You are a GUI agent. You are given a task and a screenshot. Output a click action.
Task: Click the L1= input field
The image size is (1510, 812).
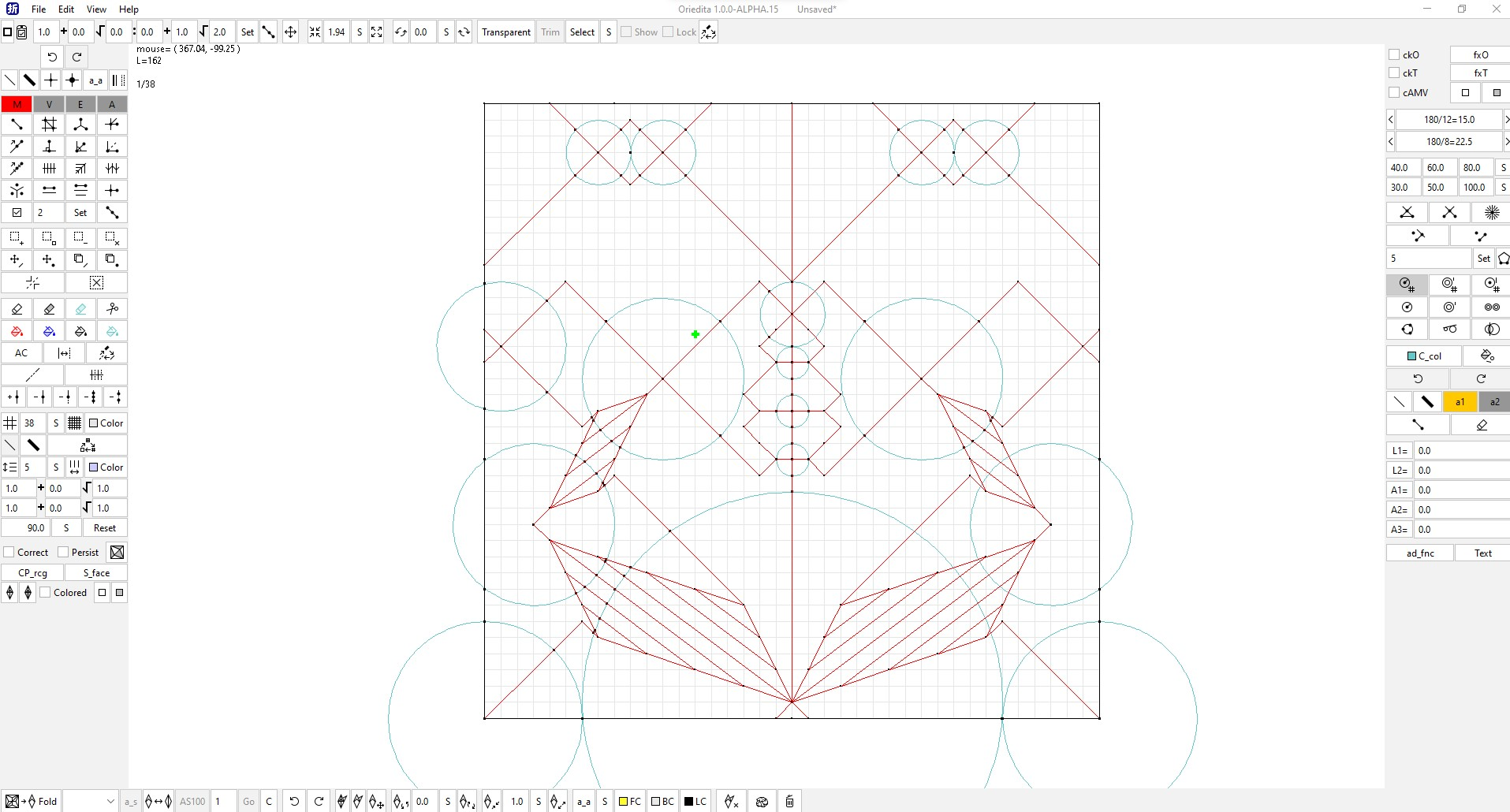[1460, 451]
